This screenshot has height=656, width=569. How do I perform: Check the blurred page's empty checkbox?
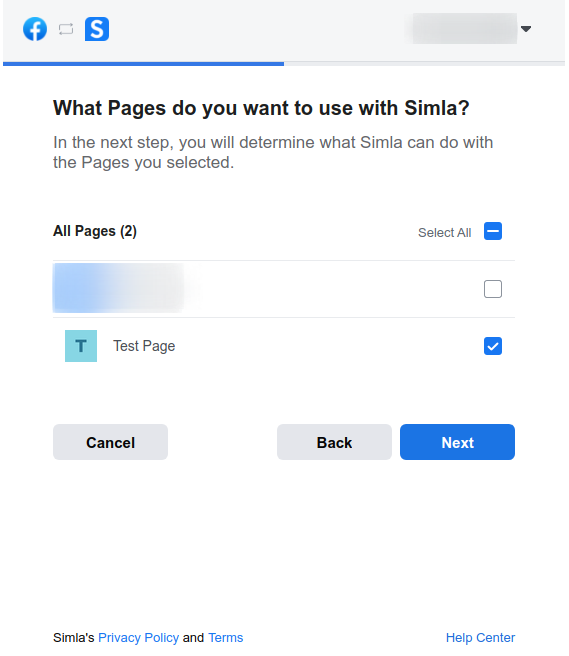coord(493,289)
